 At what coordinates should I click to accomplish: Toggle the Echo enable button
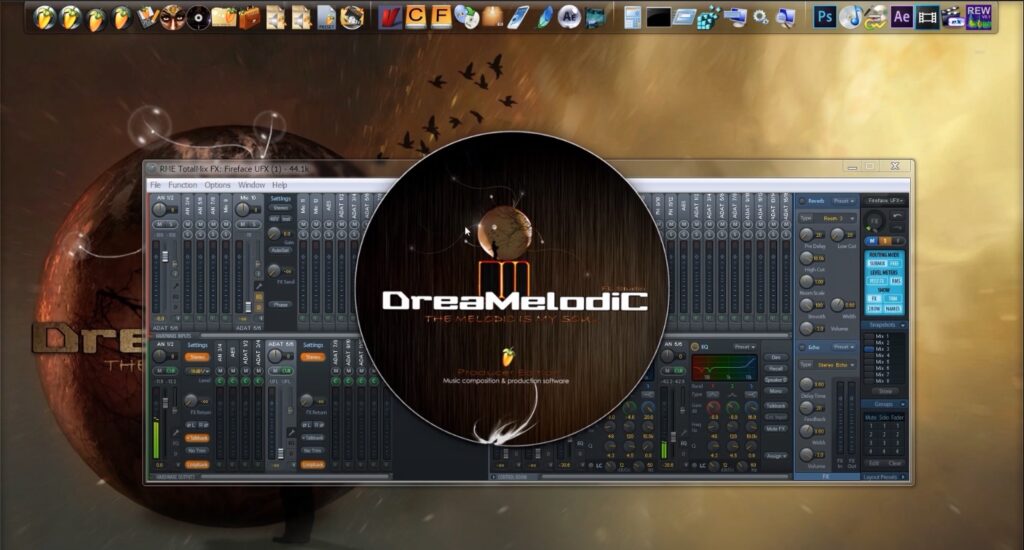tap(802, 348)
